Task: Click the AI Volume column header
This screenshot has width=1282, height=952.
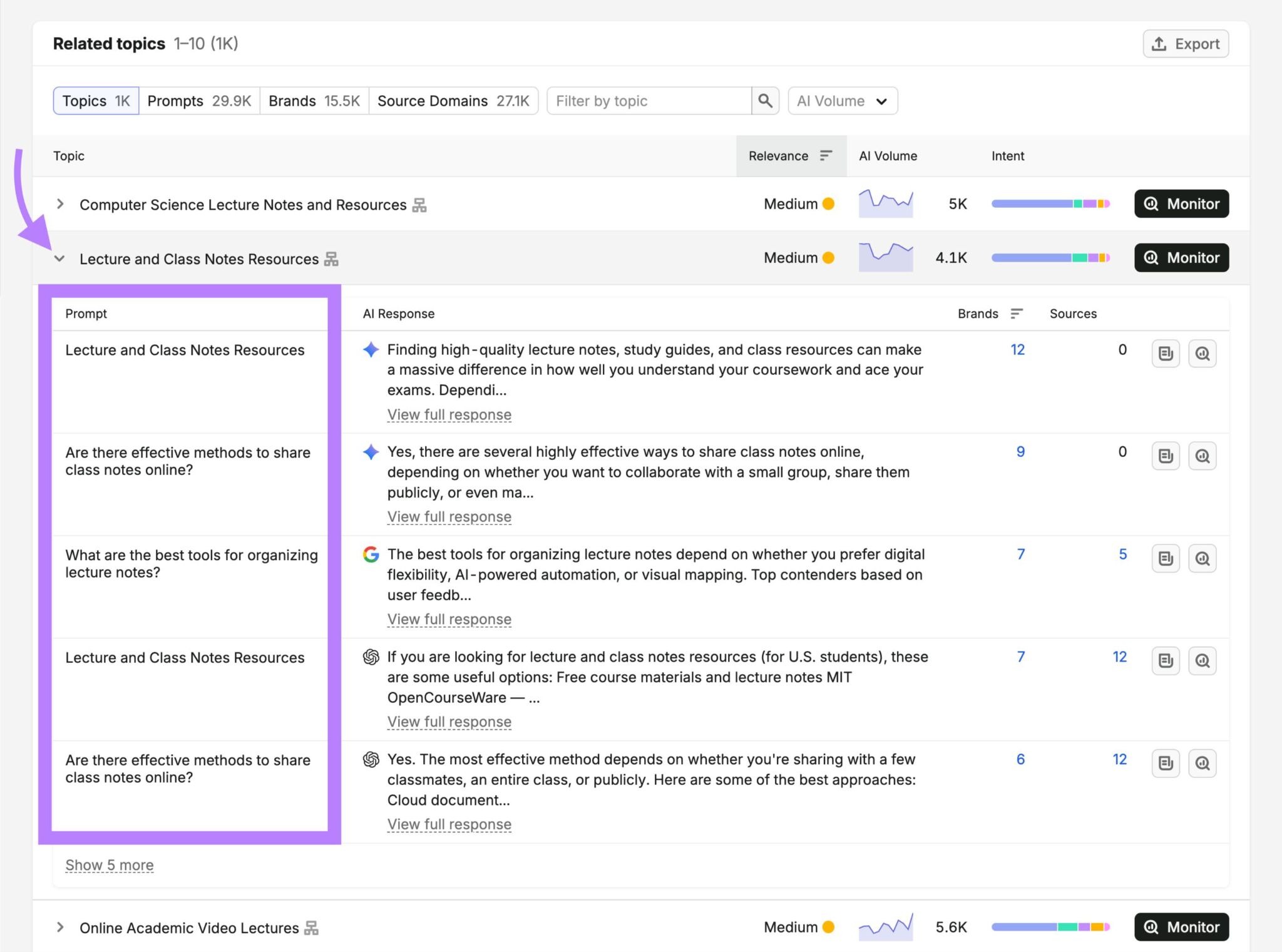Action: [888, 156]
